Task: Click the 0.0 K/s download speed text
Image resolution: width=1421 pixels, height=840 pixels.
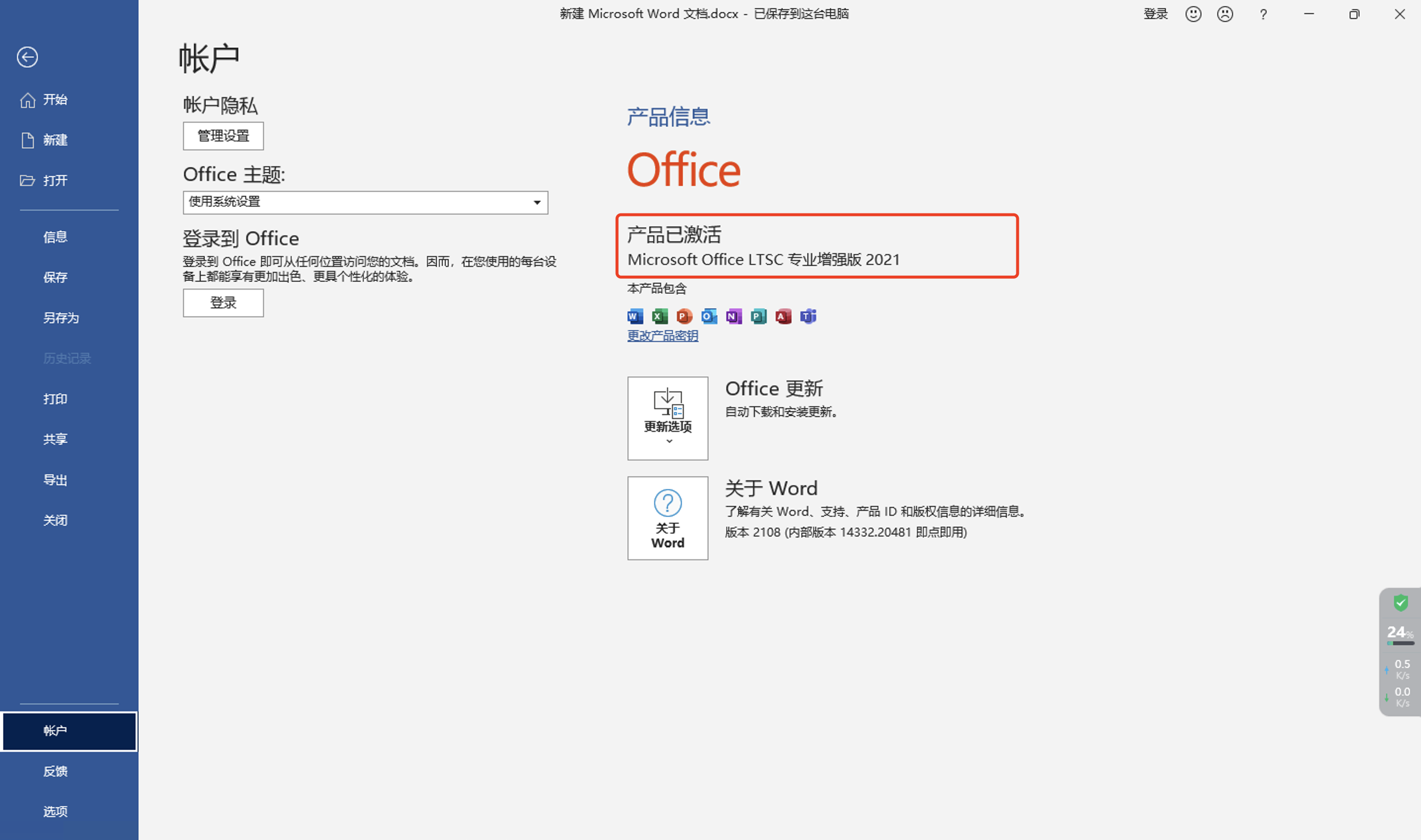Action: point(1402,697)
